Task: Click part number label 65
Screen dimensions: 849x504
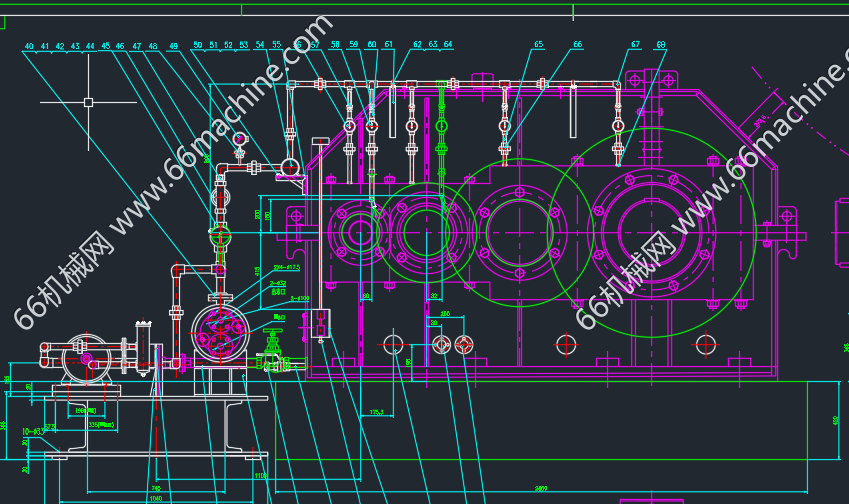Action: pyautogui.click(x=539, y=45)
